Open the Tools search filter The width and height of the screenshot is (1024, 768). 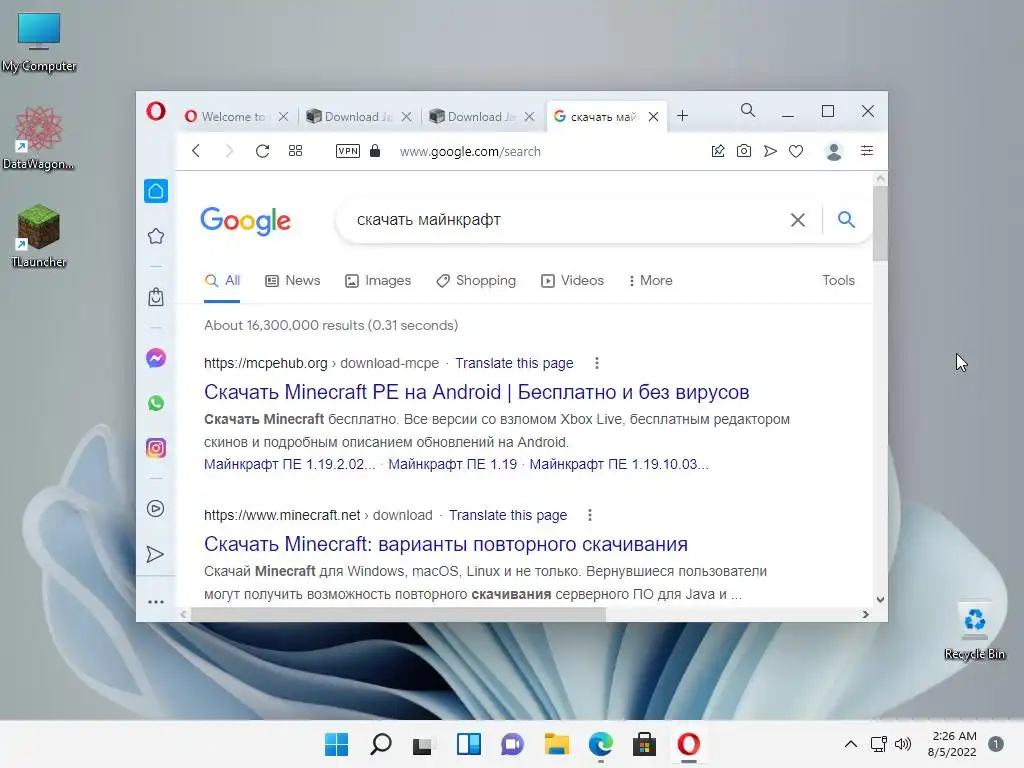click(x=838, y=280)
